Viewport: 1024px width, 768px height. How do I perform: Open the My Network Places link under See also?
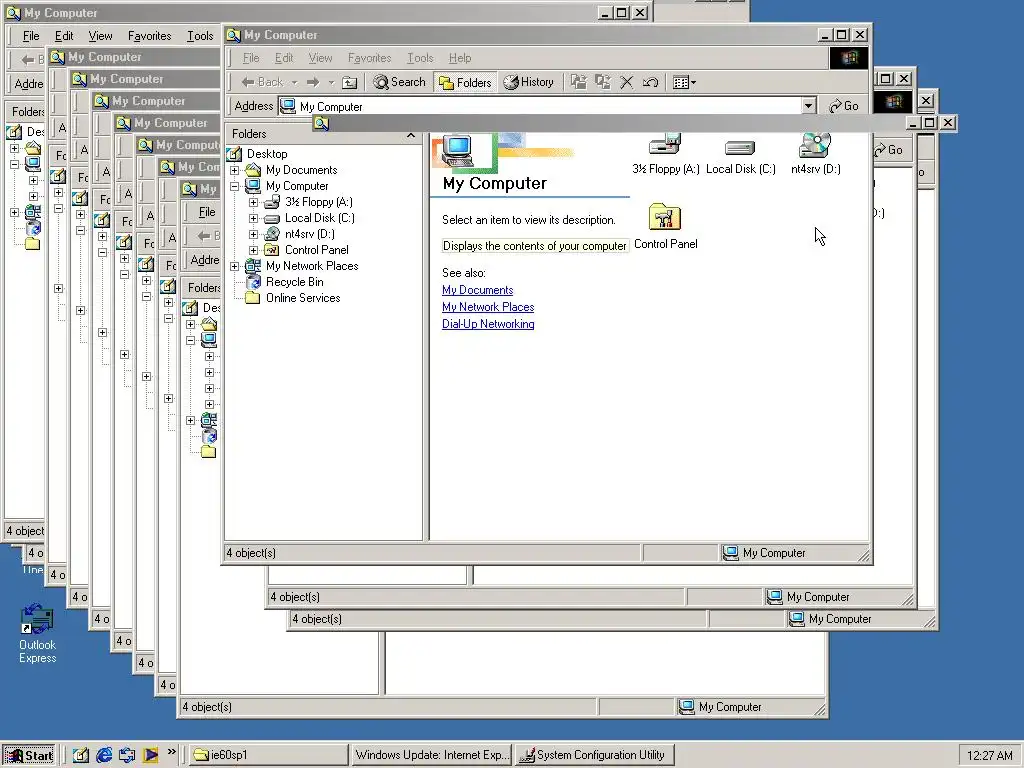pyautogui.click(x=488, y=307)
